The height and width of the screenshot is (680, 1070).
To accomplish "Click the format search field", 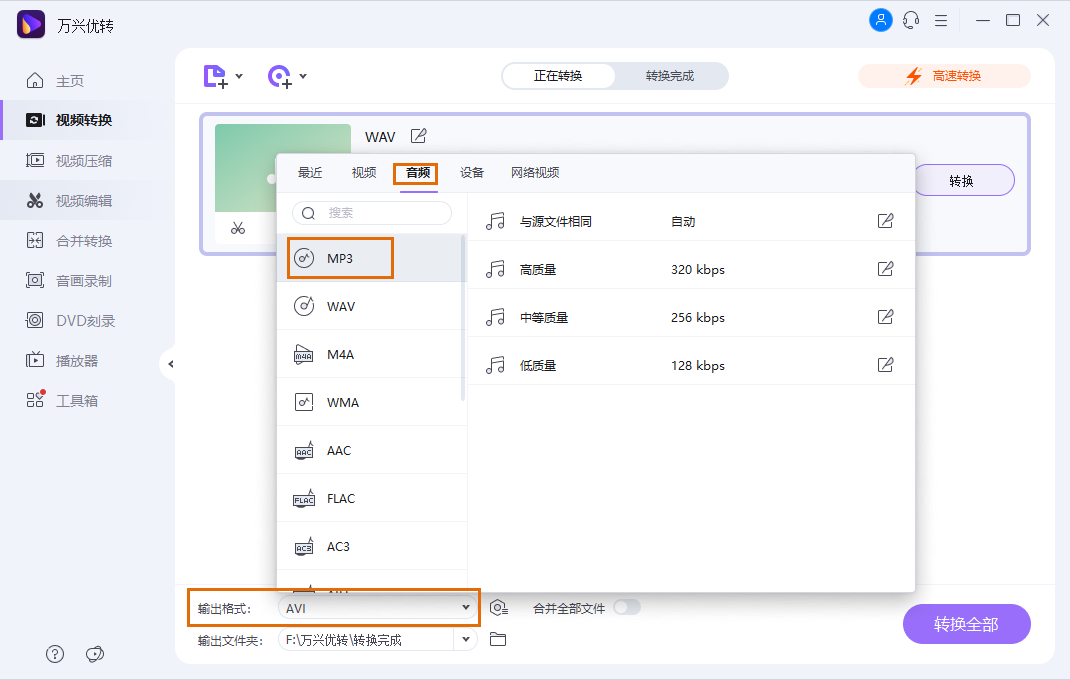I will pyautogui.click(x=372, y=213).
